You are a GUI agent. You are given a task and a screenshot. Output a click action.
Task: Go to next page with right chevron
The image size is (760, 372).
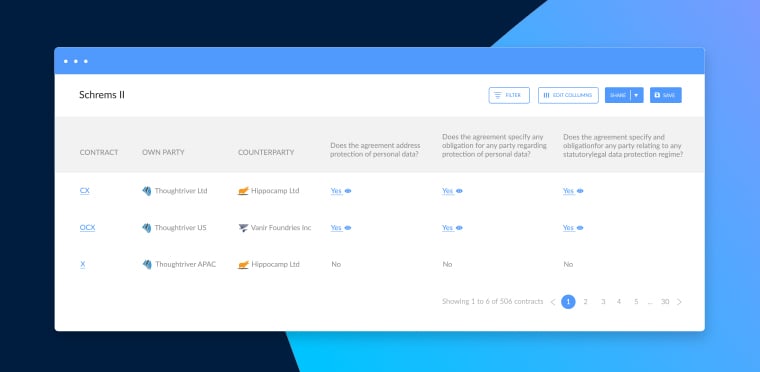(679, 302)
